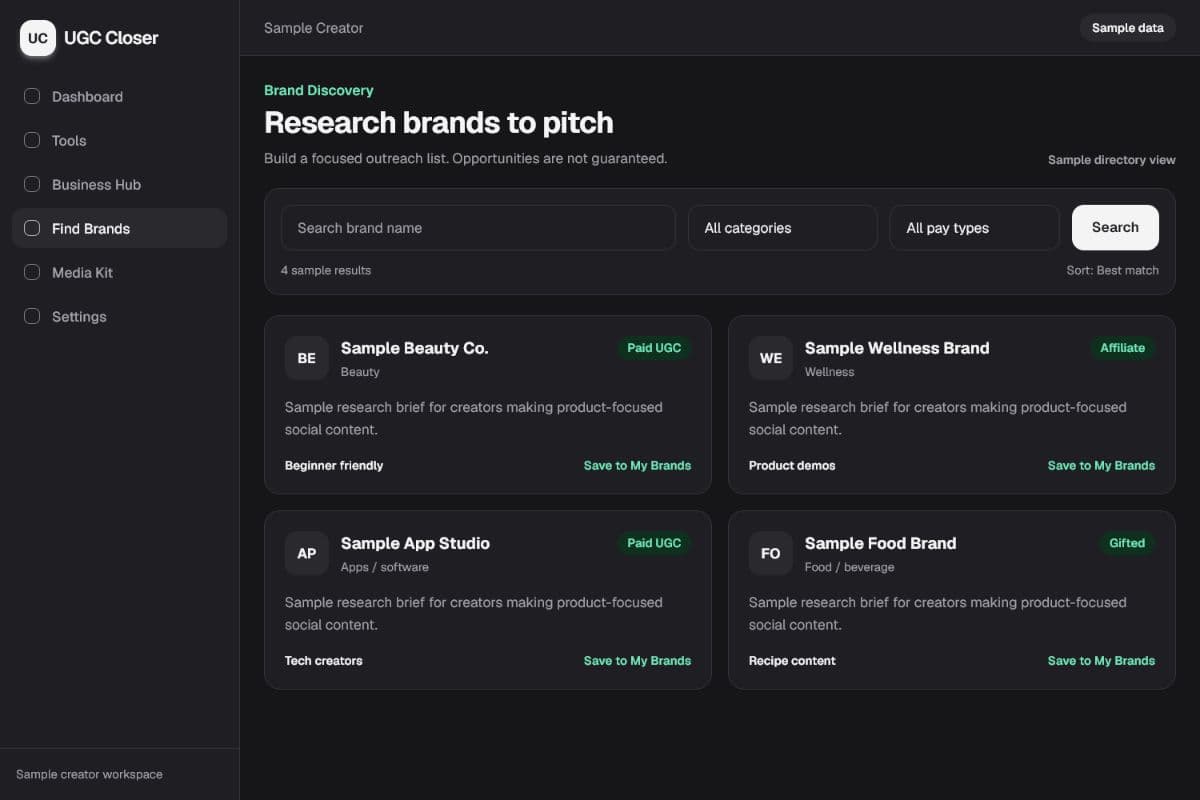This screenshot has height=800, width=1200.
Task: Open Settings from the sidebar
Action: [120, 317]
